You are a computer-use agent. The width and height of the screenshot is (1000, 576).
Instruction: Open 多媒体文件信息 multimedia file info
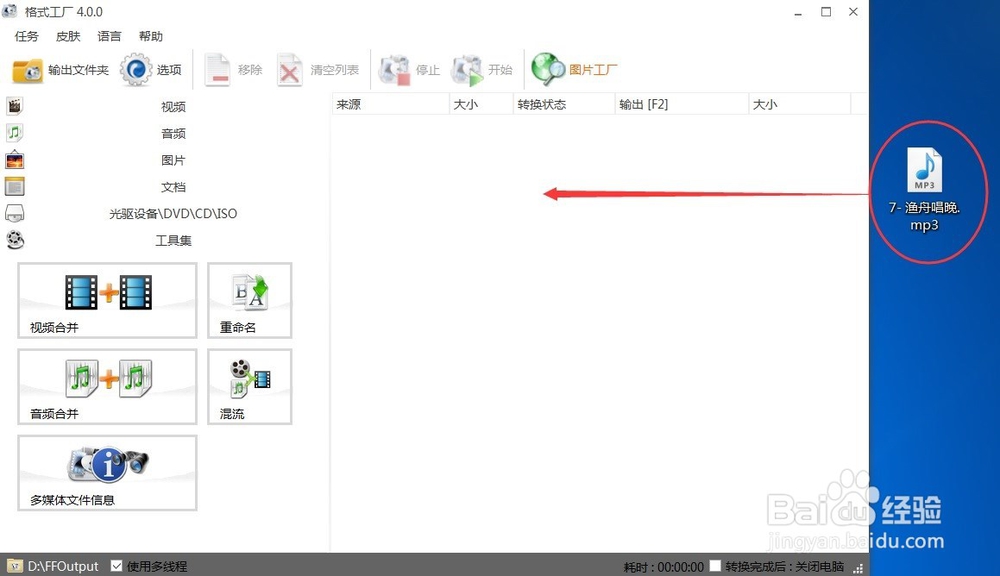coord(106,473)
